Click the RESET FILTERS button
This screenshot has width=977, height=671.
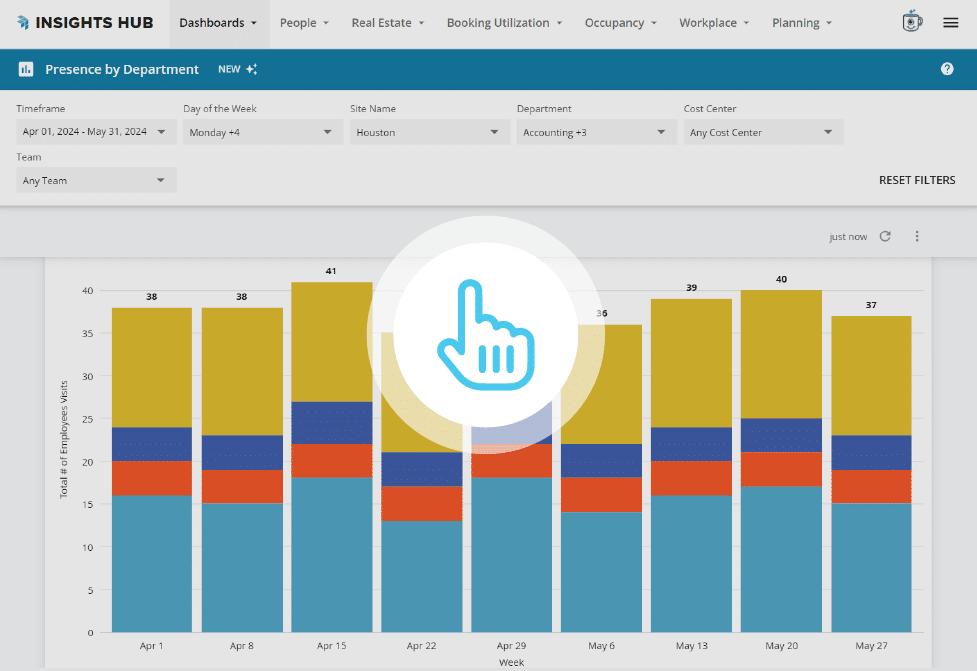[x=916, y=181]
